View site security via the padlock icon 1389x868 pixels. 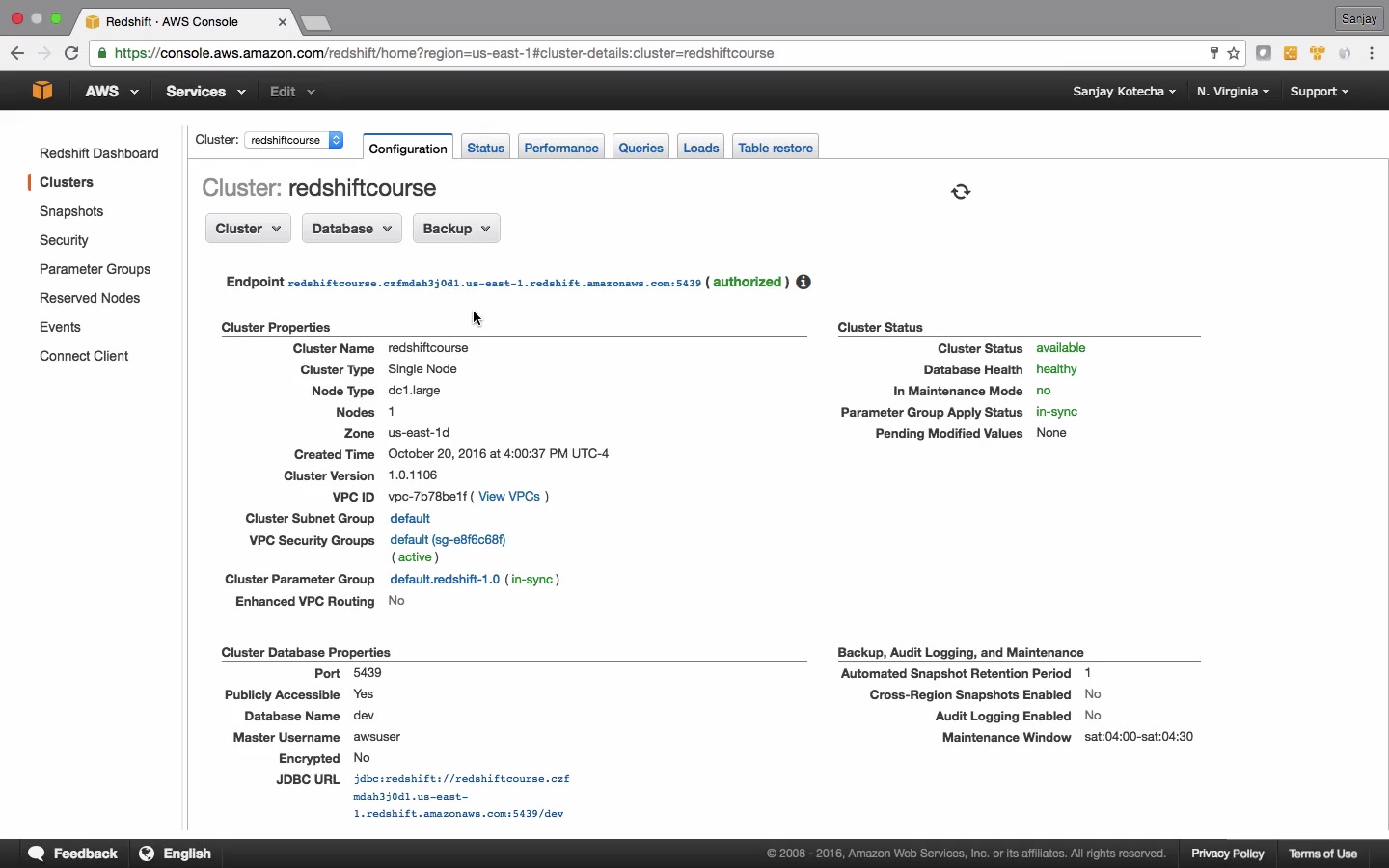coord(102,53)
